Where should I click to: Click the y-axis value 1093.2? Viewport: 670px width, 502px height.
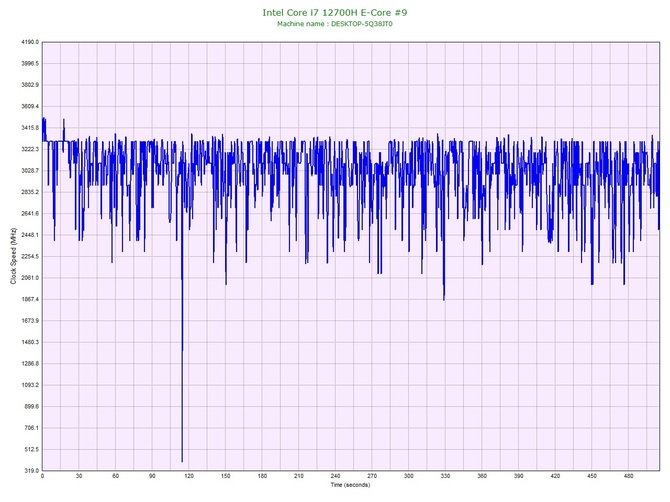[30, 385]
